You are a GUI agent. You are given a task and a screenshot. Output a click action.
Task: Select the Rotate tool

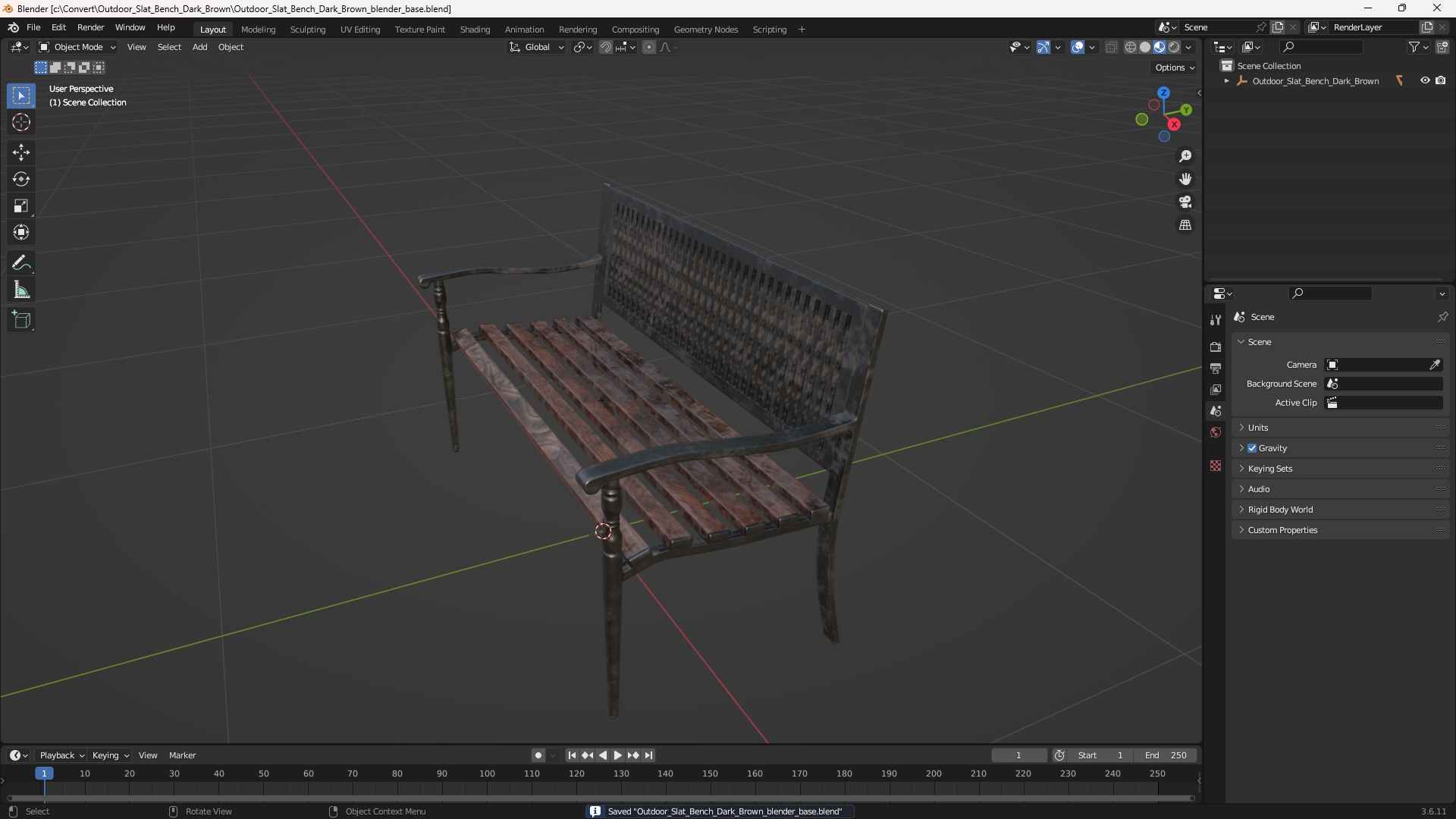(21, 179)
